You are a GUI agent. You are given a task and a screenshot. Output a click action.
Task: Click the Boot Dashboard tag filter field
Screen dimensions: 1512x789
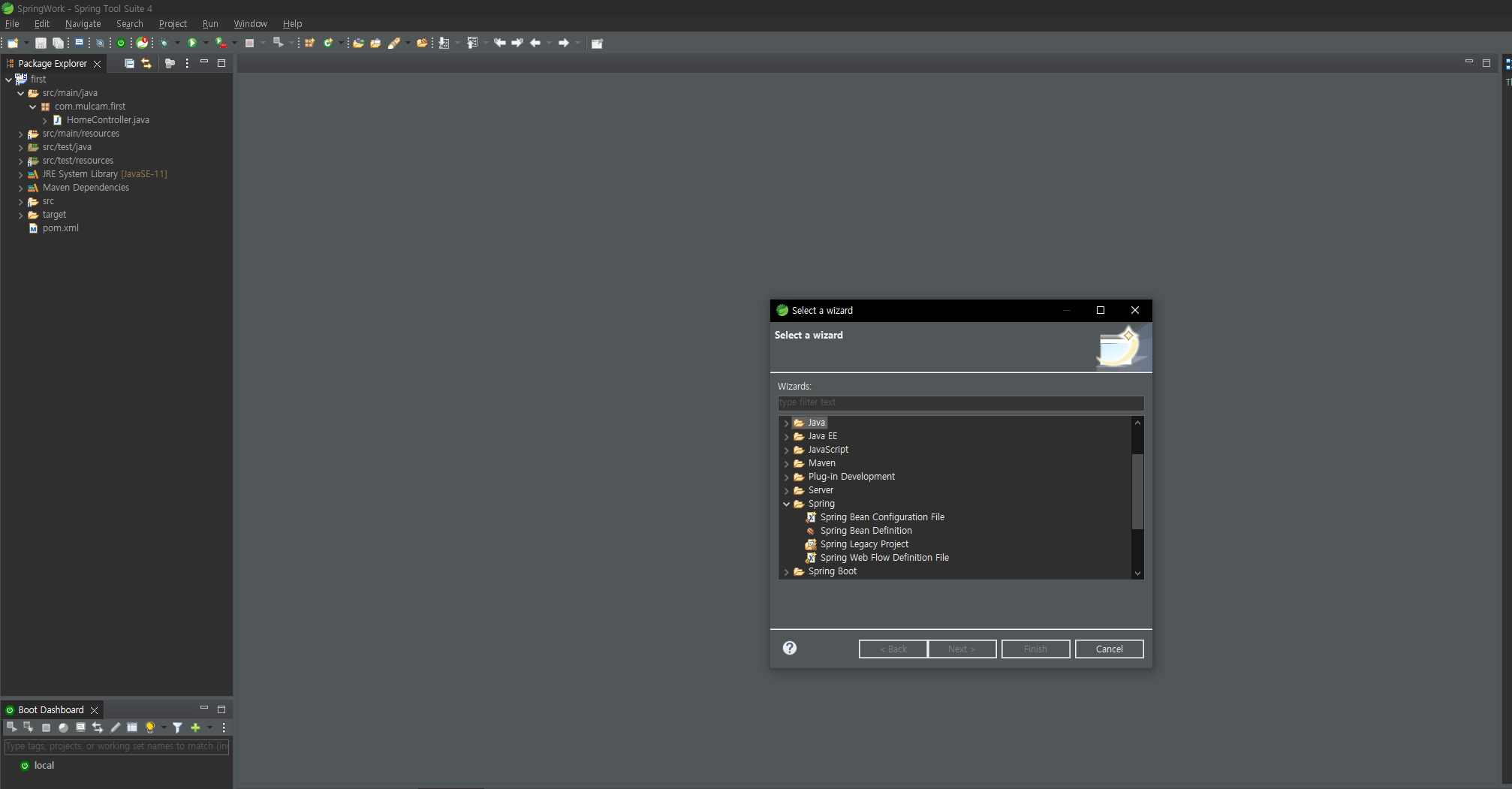click(116, 746)
